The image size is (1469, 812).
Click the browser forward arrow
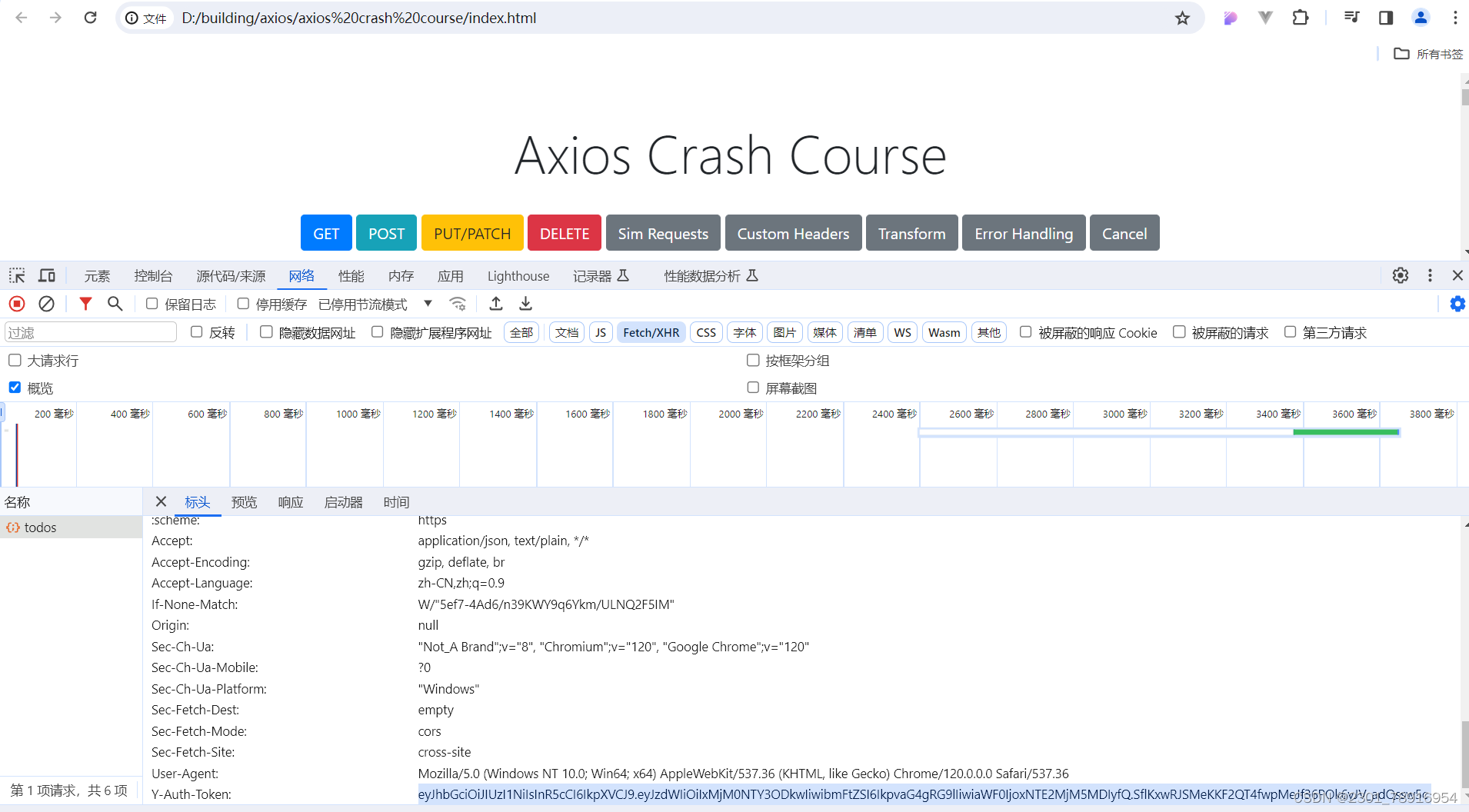(x=55, y=18)
